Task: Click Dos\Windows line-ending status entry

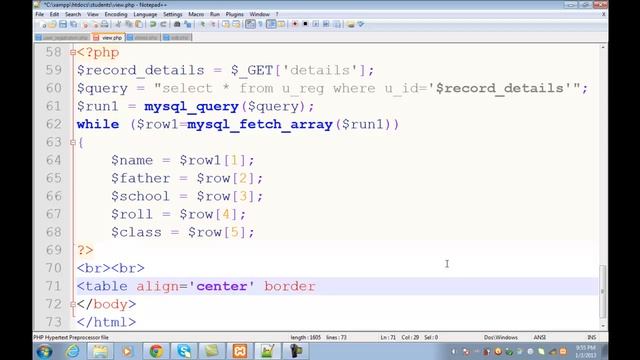Action: coord(501,338)
